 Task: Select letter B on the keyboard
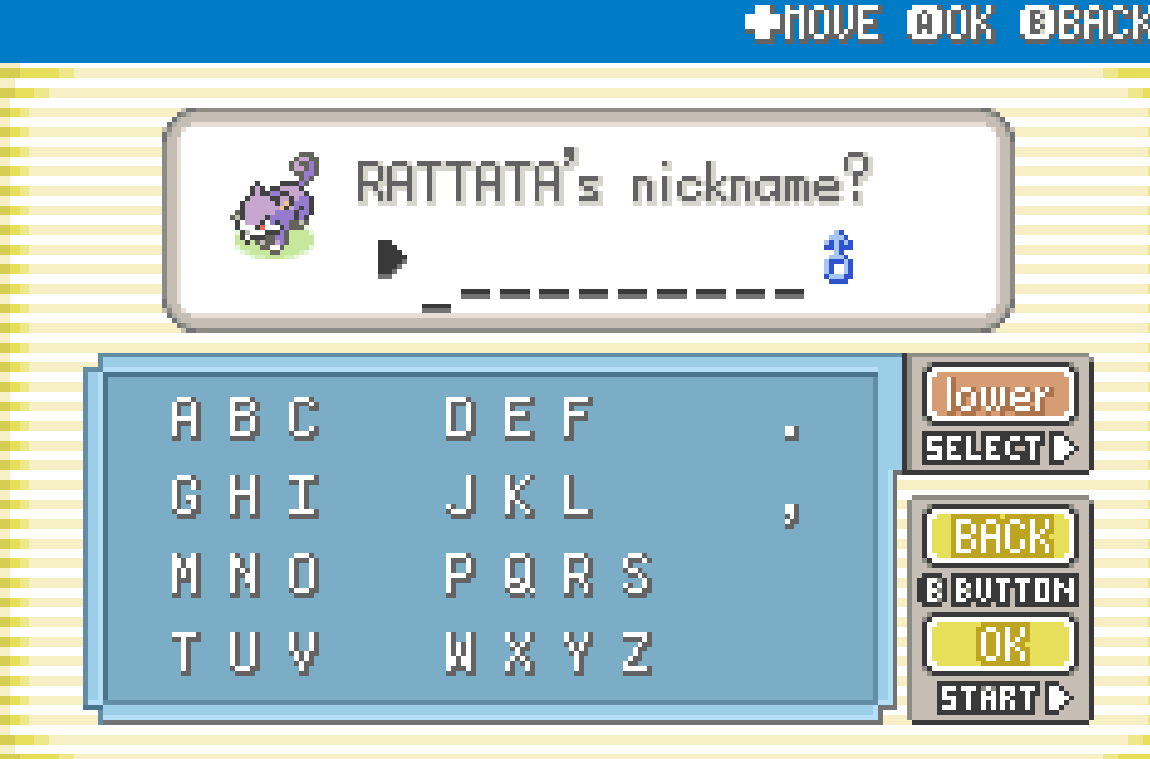(245, 419)
